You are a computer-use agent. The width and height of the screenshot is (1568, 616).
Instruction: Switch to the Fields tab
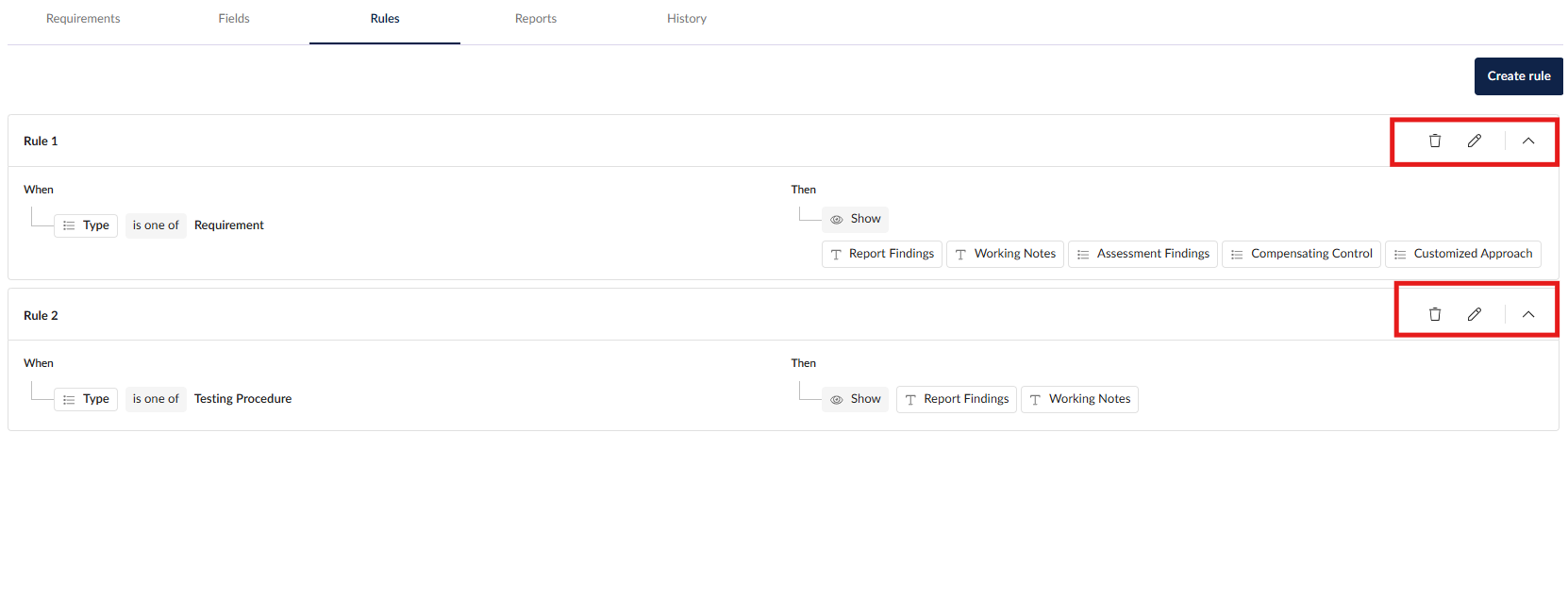coord(234,19)
